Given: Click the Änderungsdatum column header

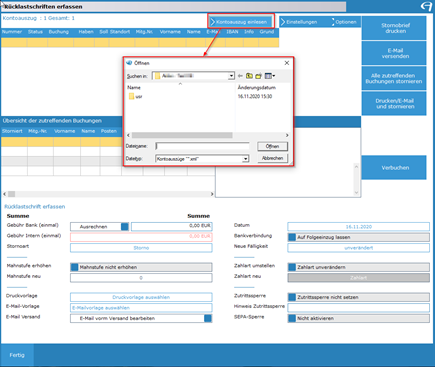Looking at the screenshot, I should coord(257,88).
